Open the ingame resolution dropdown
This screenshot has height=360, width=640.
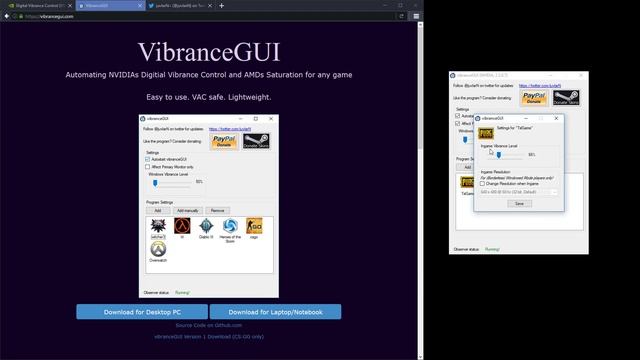click(519, 192)
